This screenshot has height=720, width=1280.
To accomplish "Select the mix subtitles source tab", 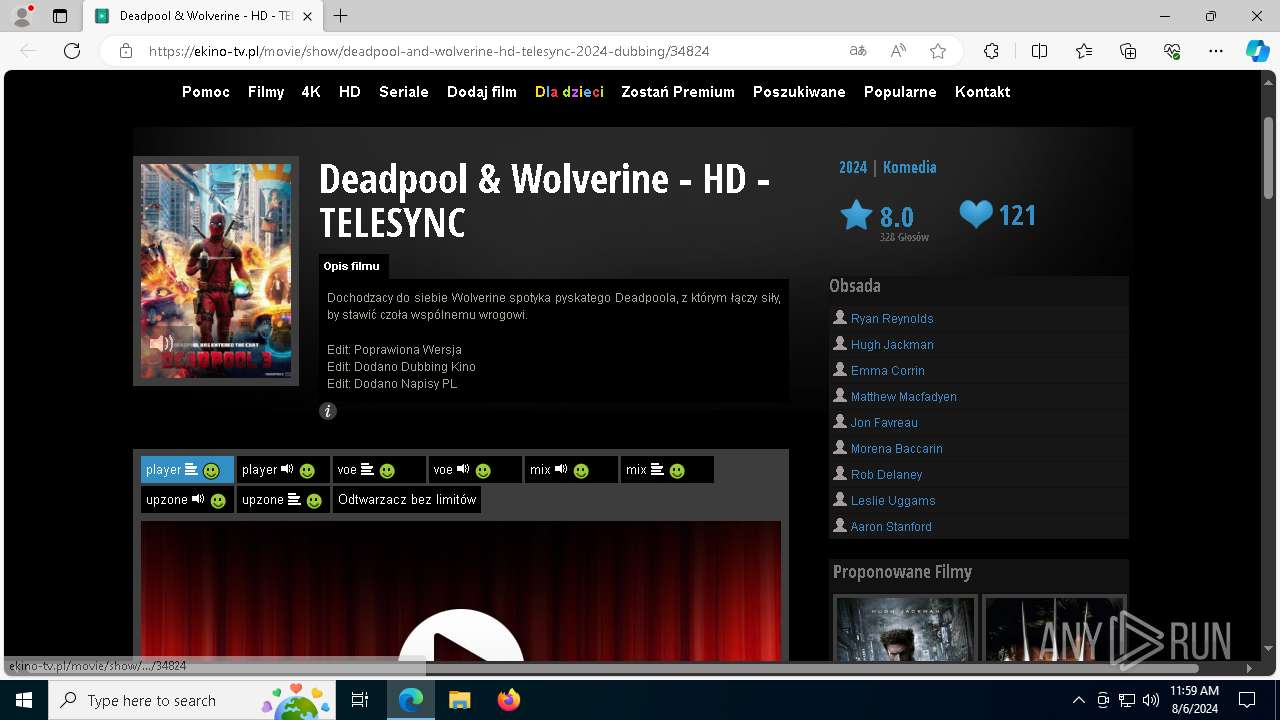I will coord(667,470).
